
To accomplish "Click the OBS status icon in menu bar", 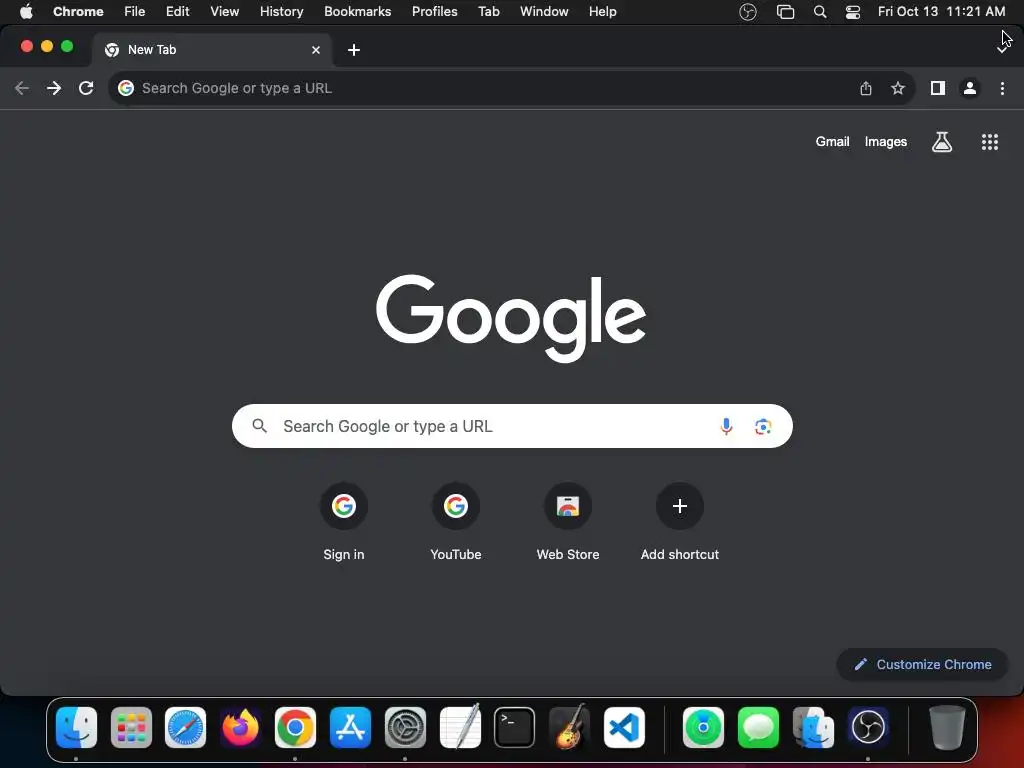I will tap(748, 12).
